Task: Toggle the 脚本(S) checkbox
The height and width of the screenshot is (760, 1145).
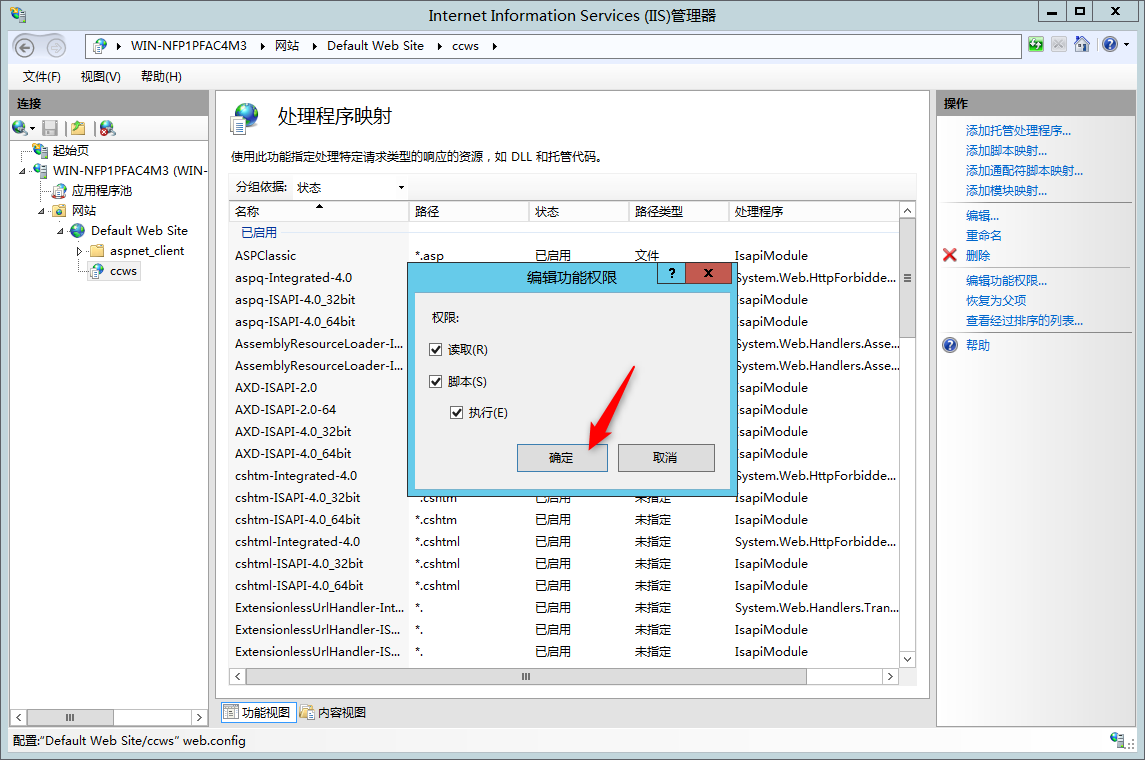Action: click(436, 381)
